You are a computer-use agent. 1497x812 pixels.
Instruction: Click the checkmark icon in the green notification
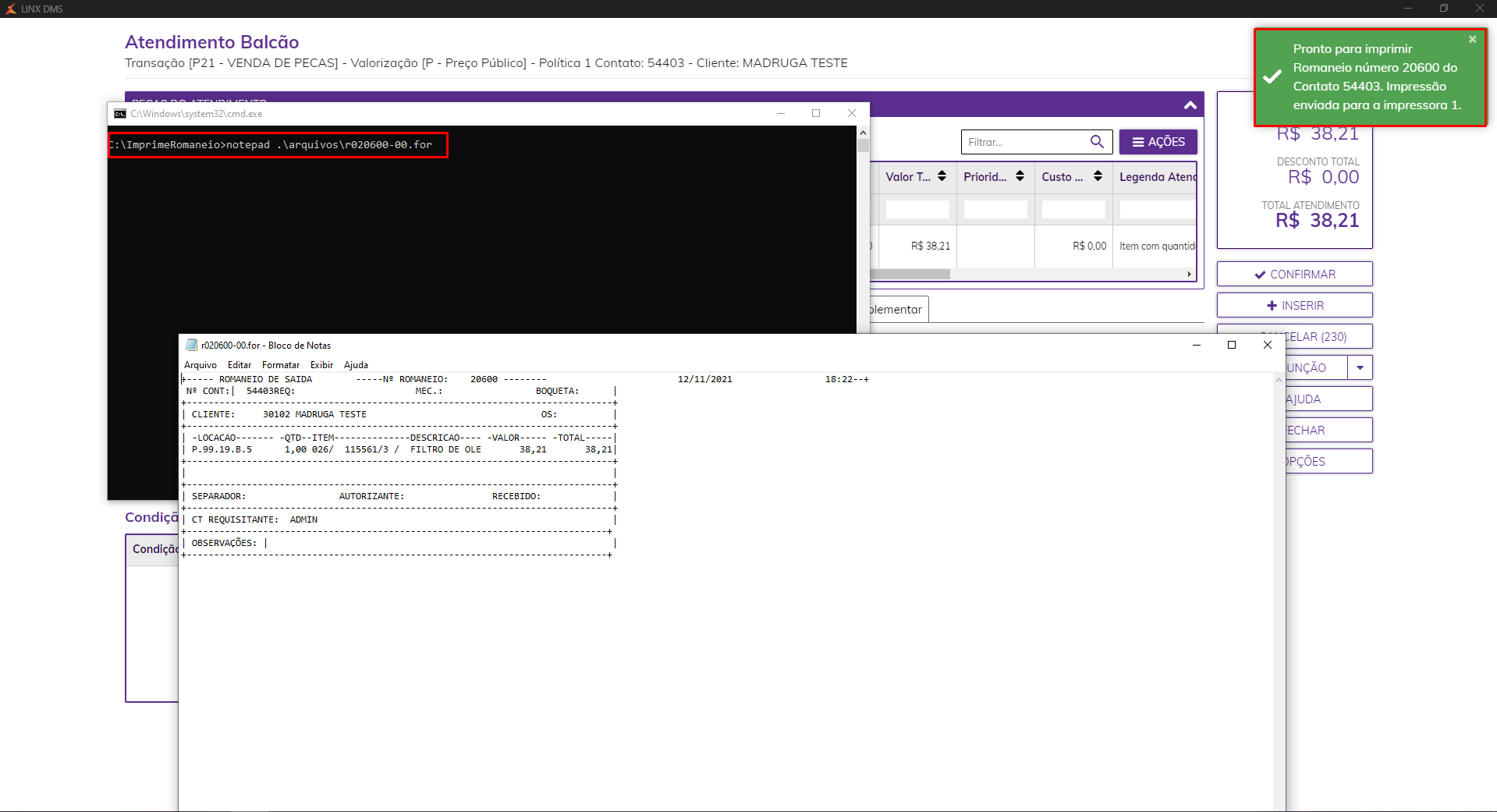coord(1272,76)
